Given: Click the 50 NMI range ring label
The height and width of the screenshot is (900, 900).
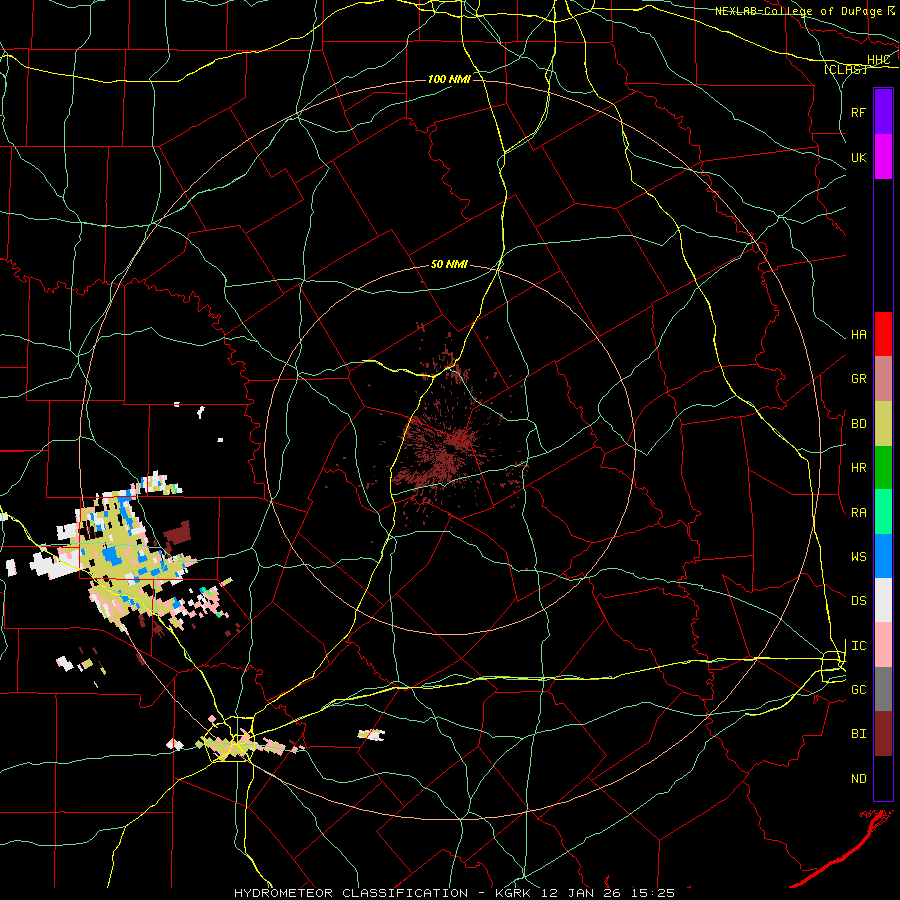Looking at the screenshot, I should [449, 264].
